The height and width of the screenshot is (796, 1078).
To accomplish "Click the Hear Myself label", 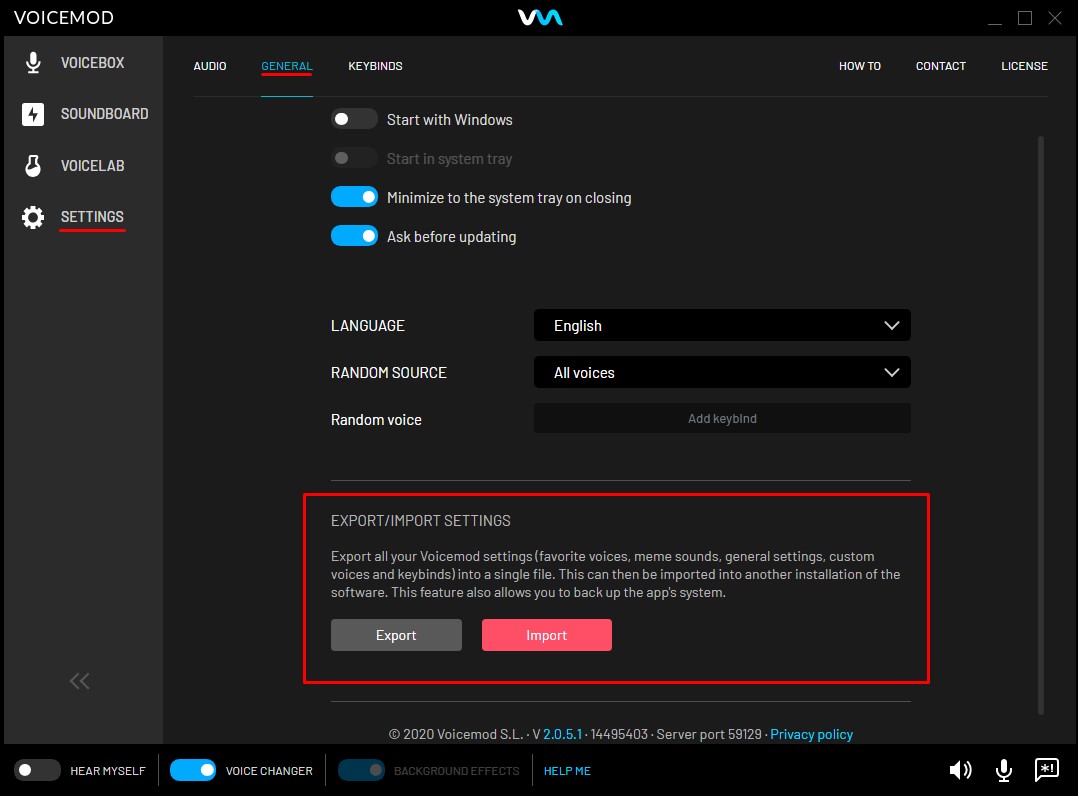I will [x=108, y=771].
